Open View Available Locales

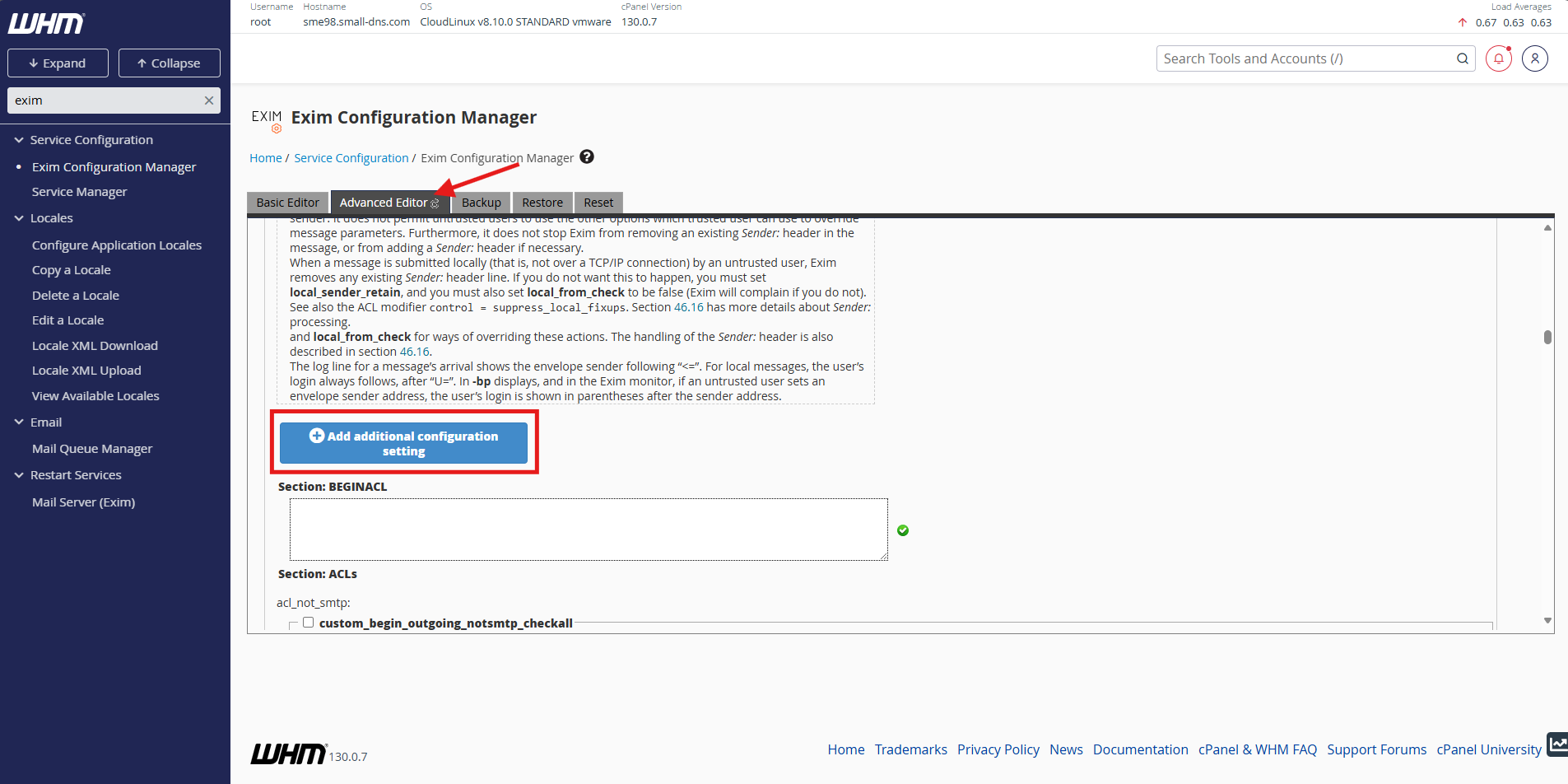click(95, 396)
